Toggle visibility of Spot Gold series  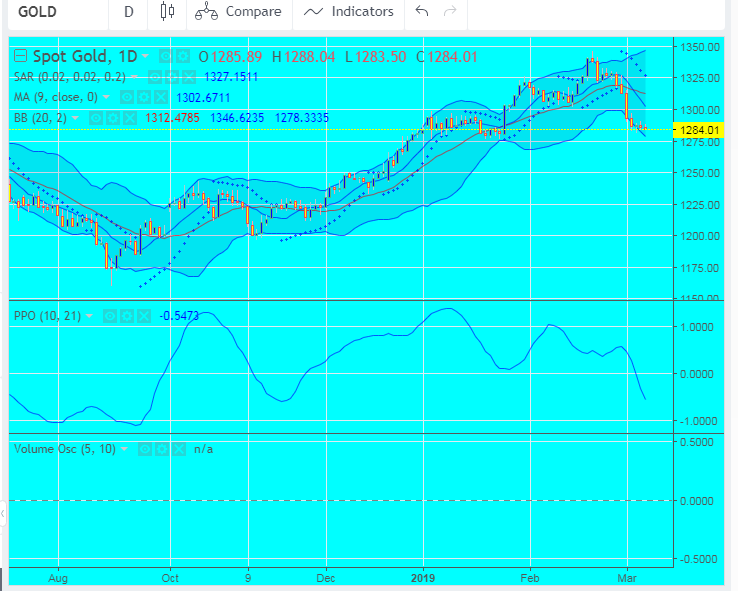pyautogui.click(x=165, y=57)
